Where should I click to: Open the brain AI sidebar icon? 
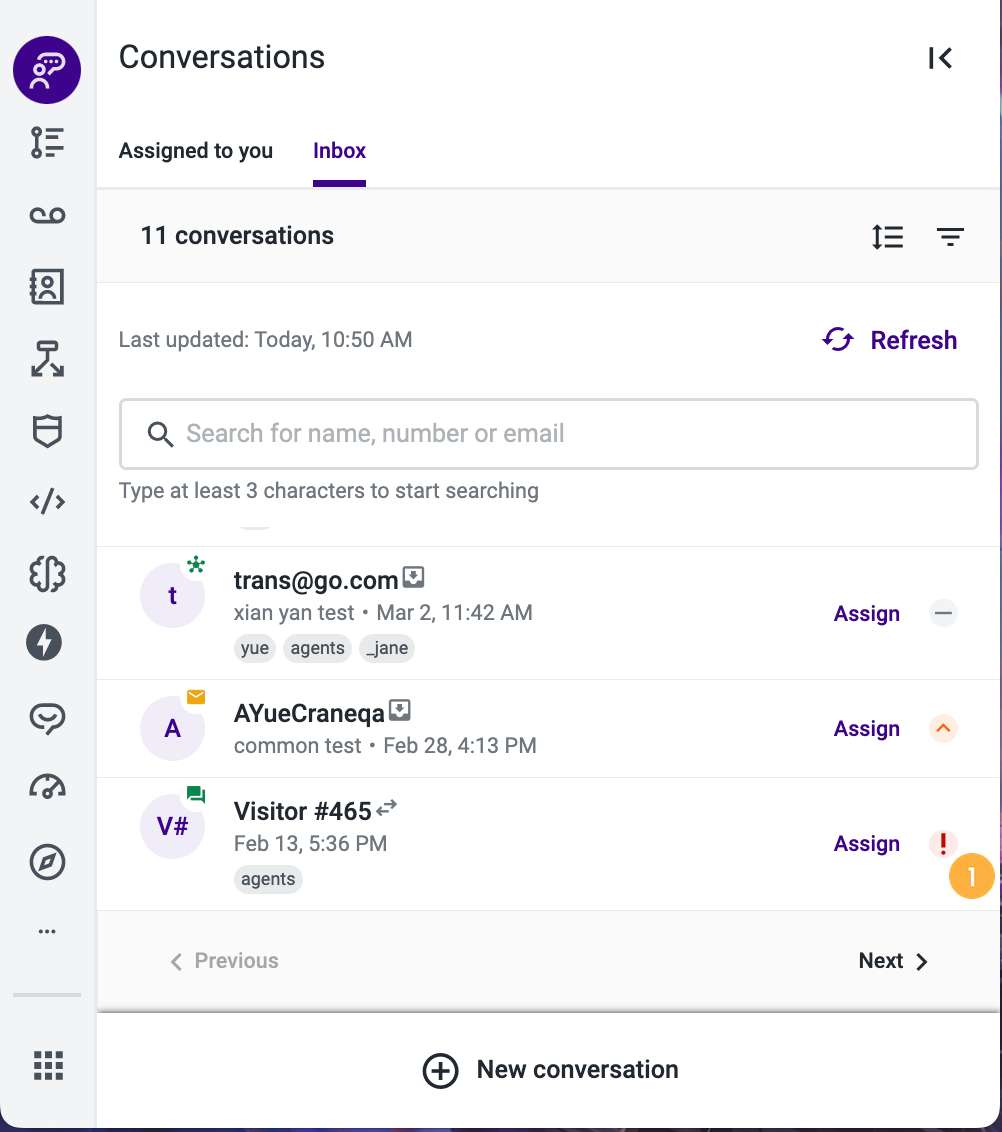tap(47, 574)
